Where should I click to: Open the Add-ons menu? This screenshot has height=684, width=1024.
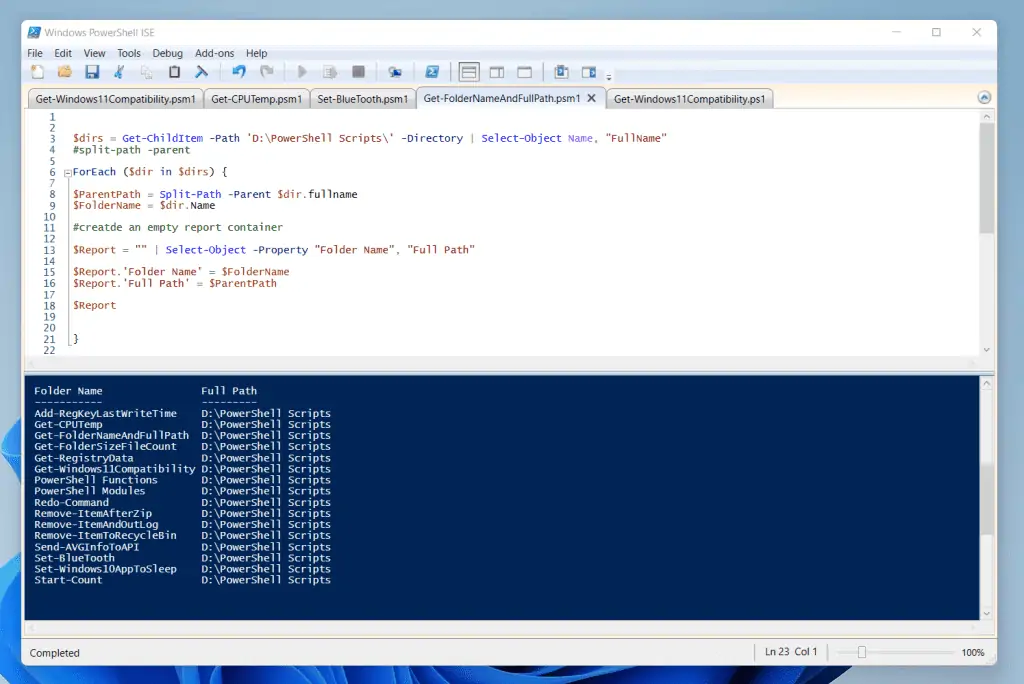[214, 53]
